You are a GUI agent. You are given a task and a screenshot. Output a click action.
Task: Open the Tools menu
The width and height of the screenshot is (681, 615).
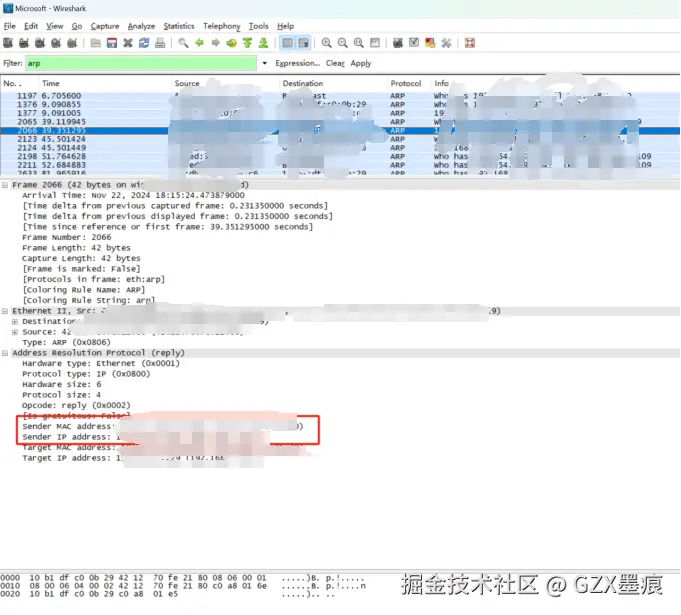coord(258,26)
